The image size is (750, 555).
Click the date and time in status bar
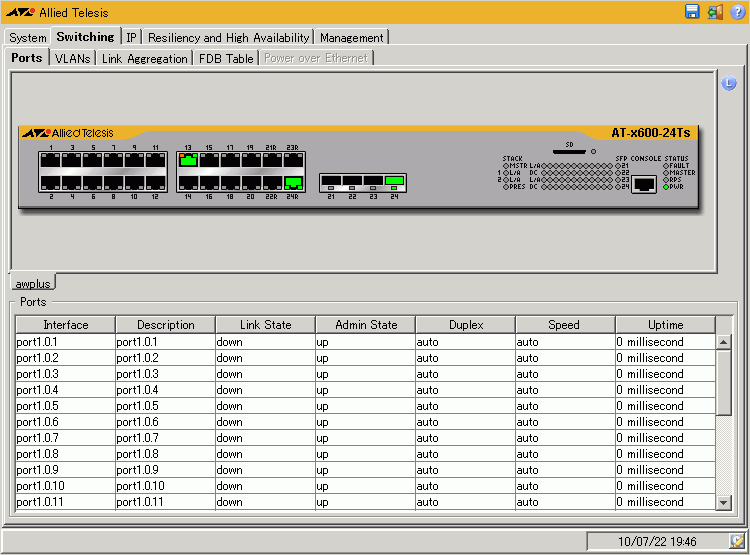[x=657, y=541]
